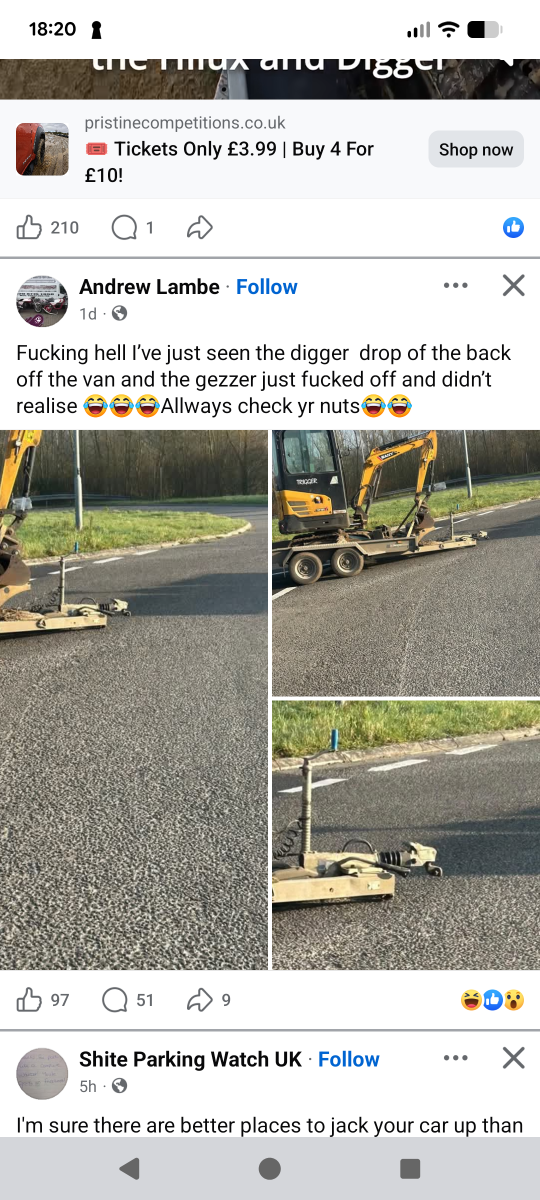Open top-right photo of digger on trailer
This screenshot has width=540, height=1200.
[406, 563]
